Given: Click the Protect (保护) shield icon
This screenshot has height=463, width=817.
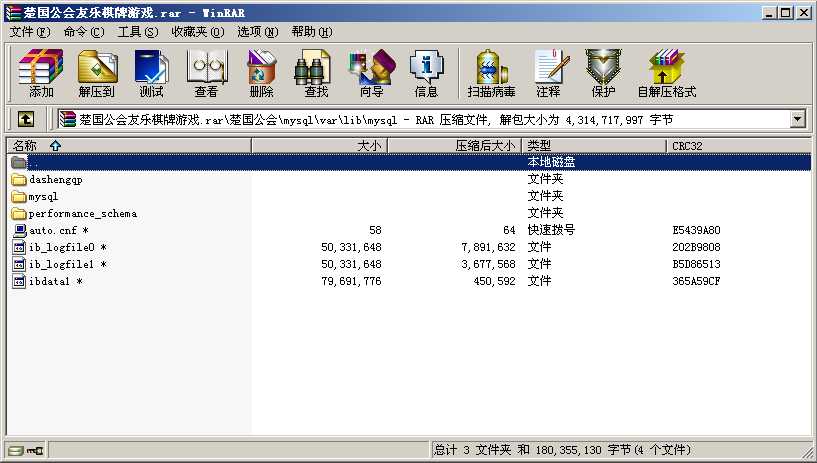Looking at the screenshot, I should click(x=603, y=73).
